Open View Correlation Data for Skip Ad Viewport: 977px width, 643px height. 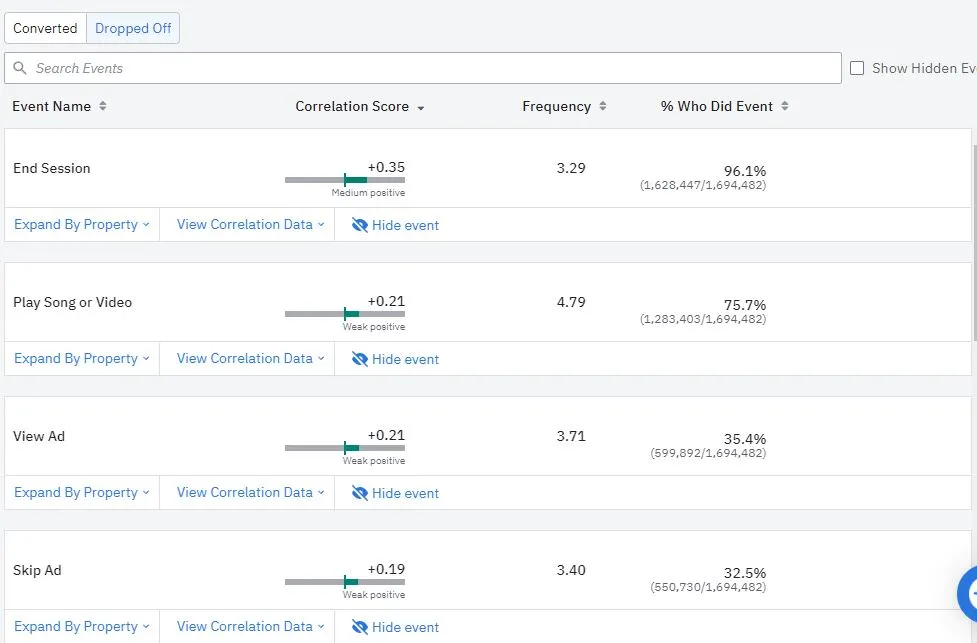(x=250, y=627)
